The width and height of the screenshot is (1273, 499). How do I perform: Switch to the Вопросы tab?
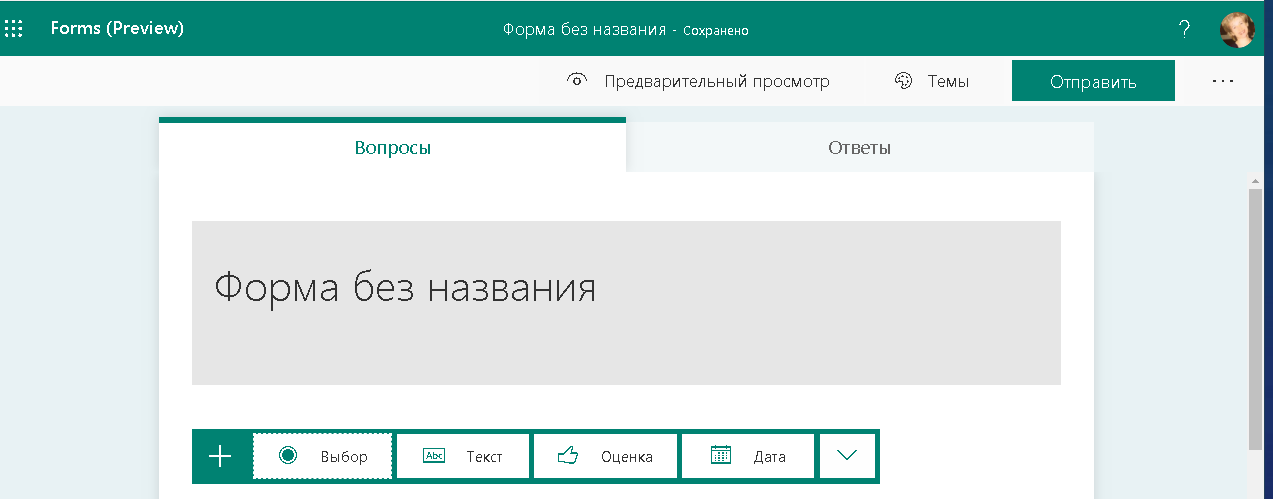[392, 148]
